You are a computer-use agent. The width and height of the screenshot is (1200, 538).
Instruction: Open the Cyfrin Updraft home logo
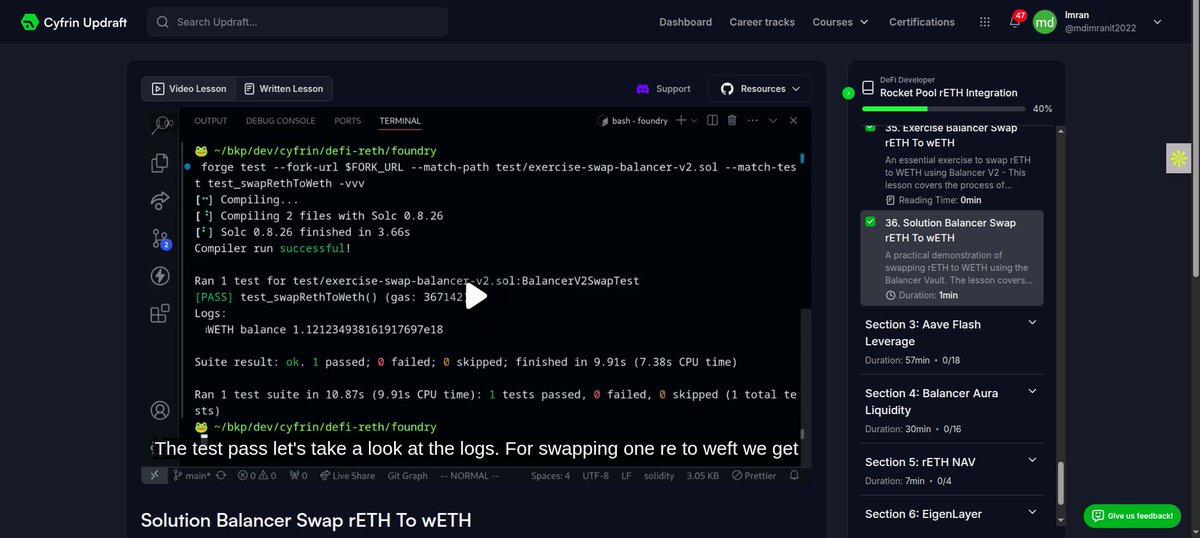(x=75, y=22)
